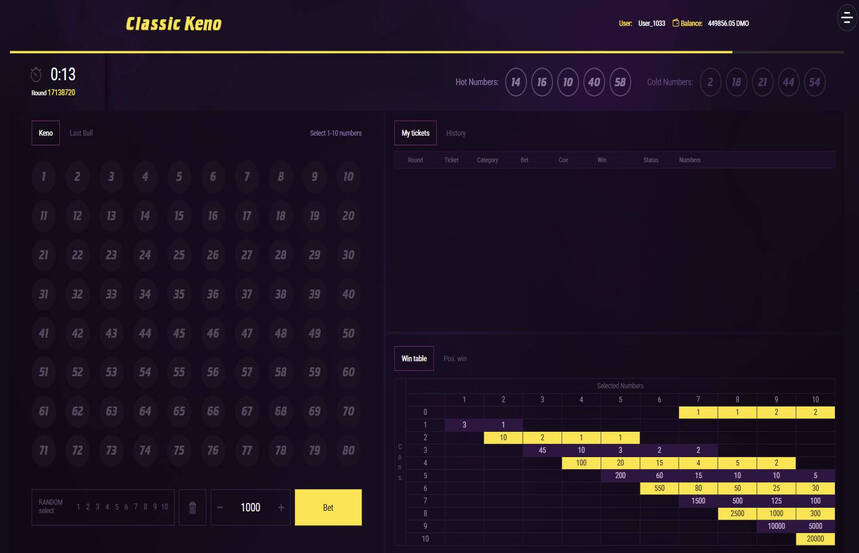
Task: Random select 7 numbers
Action: [135, 507]
